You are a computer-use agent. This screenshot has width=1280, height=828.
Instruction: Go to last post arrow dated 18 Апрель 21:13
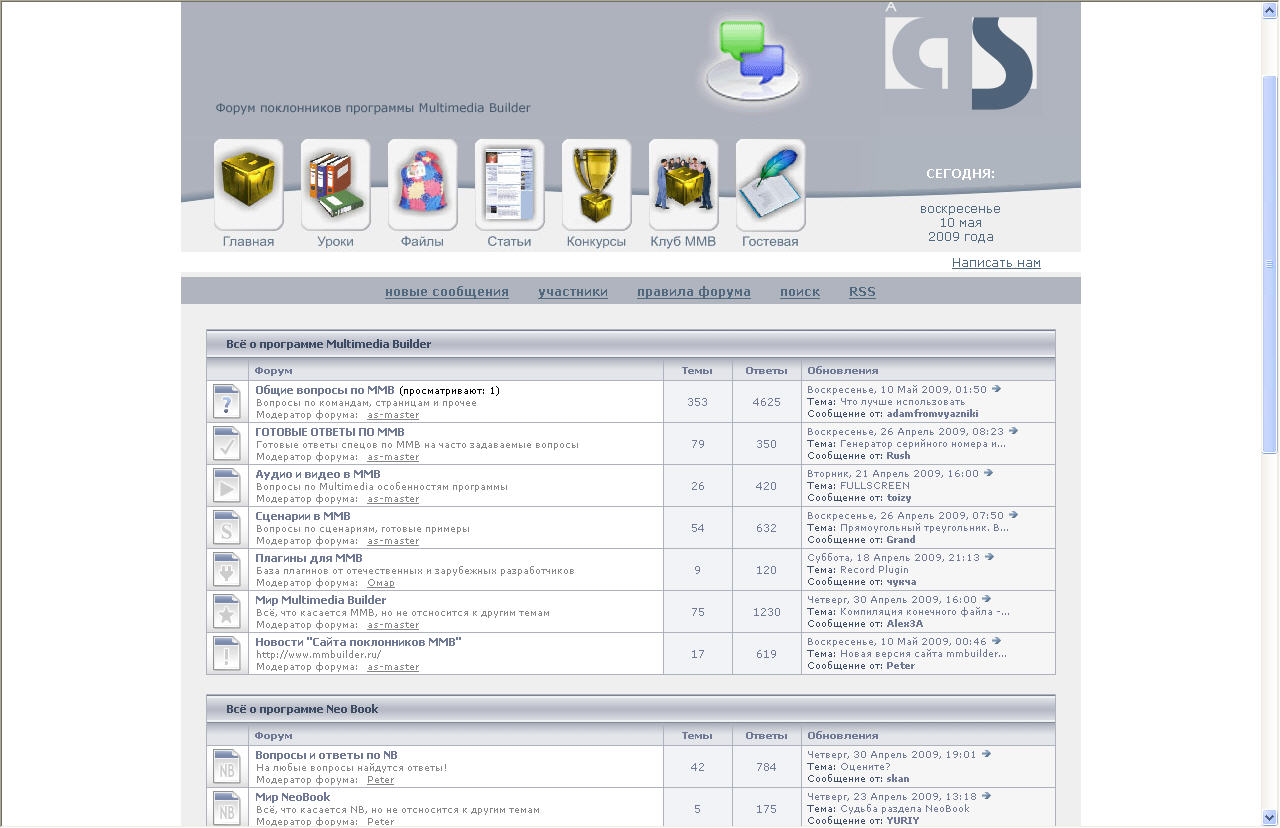coord(989,557)
